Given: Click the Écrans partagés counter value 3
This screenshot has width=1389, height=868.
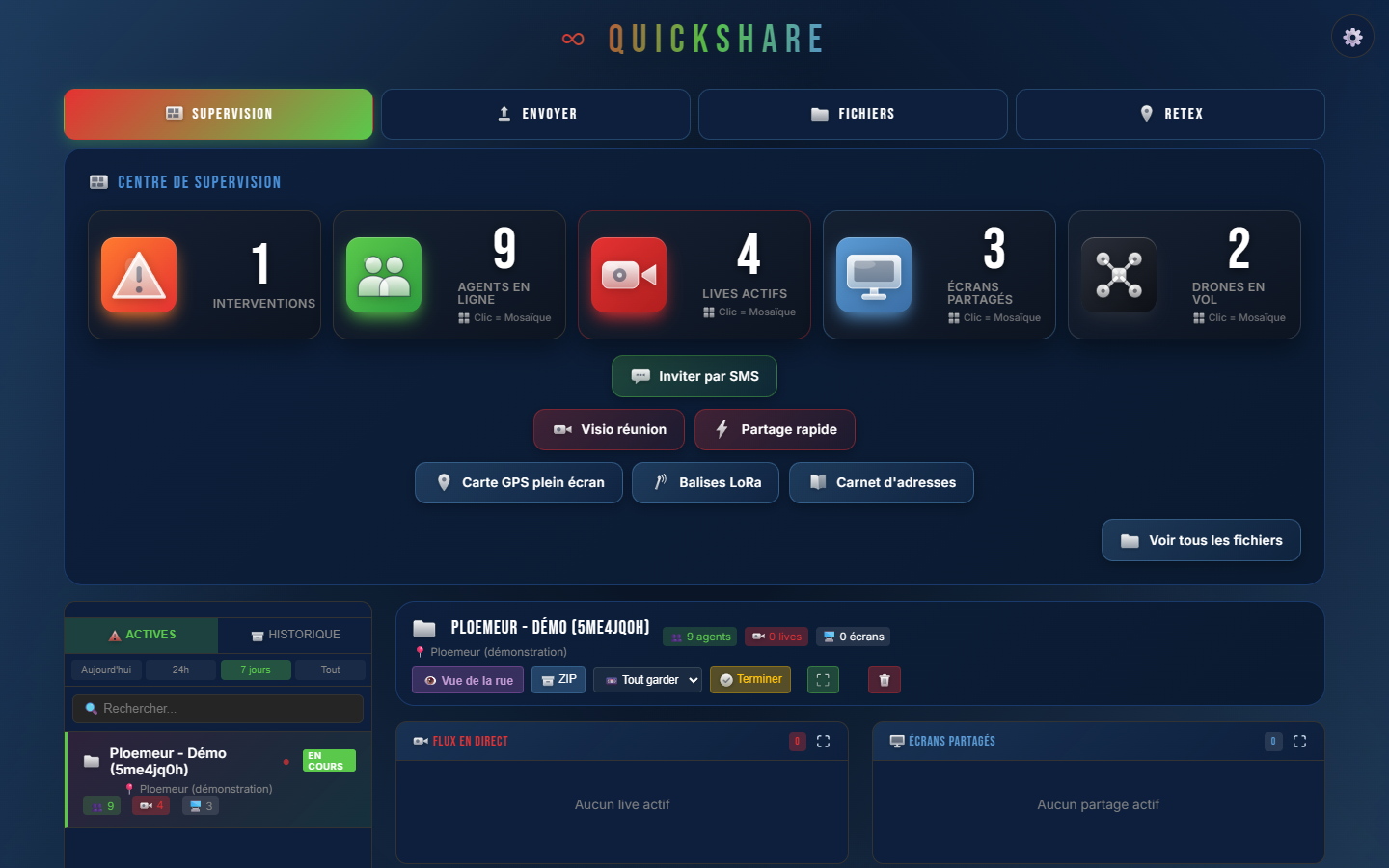Looking at the screenshot, I should (x=994, y=248).
